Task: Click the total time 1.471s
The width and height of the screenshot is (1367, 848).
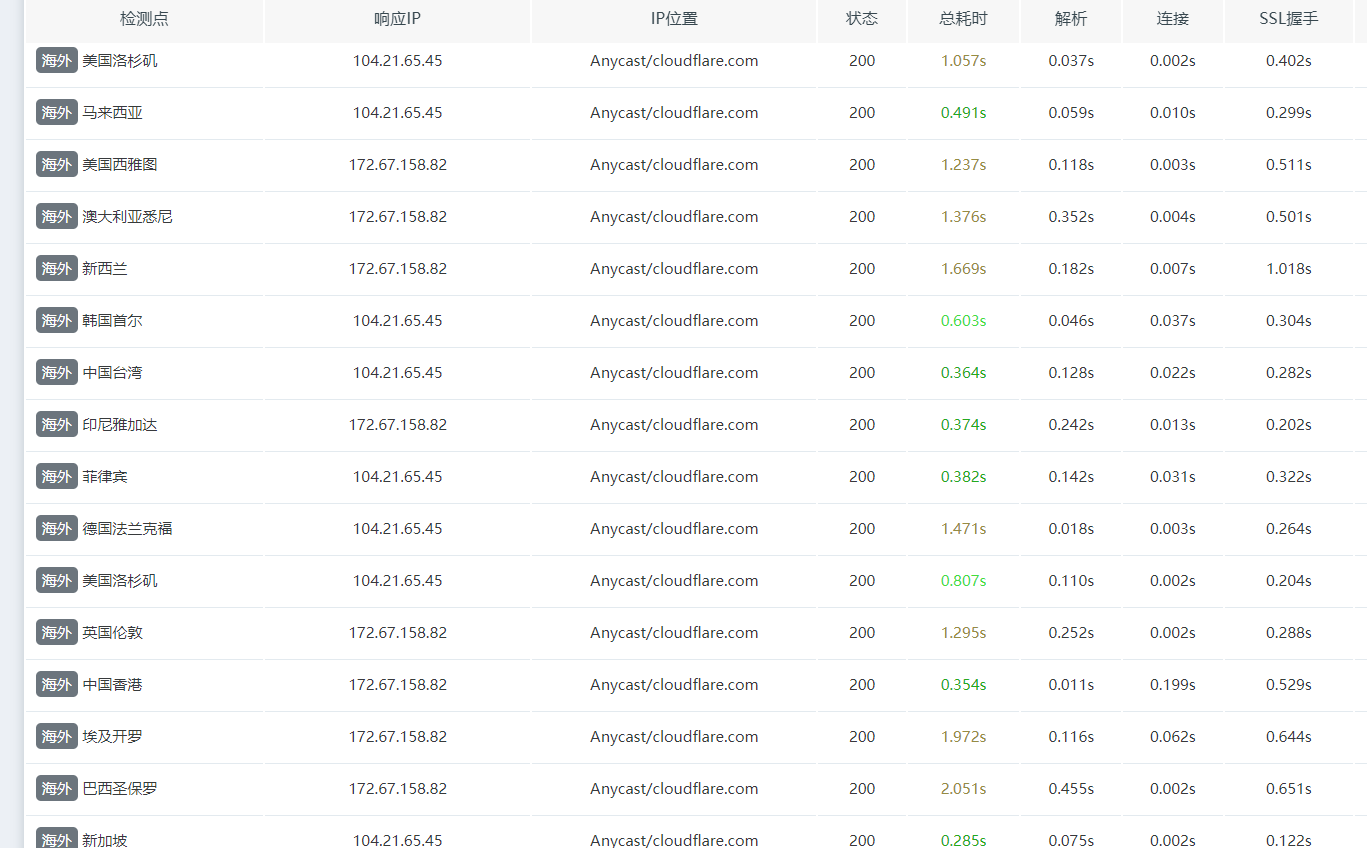Action: click(963, 529)
